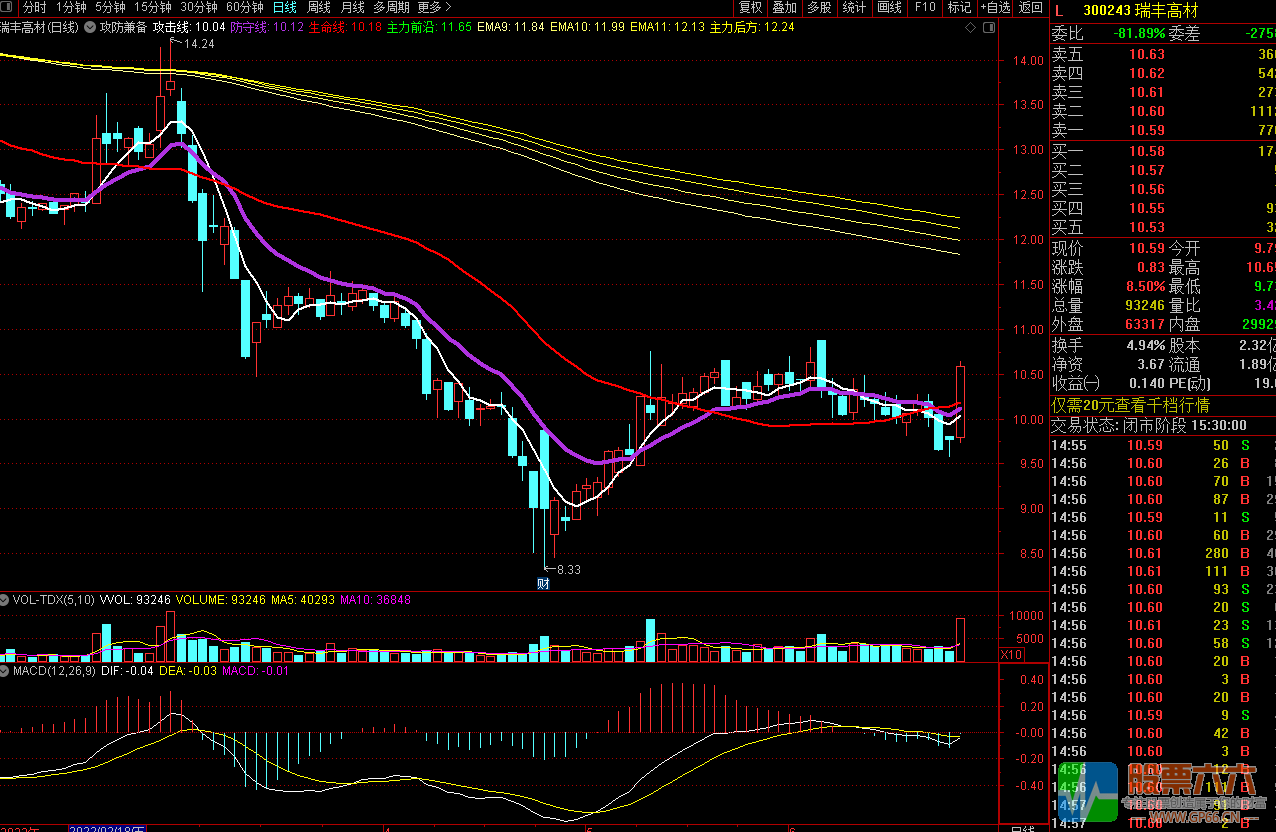Select the 5分钟 period tab

click(x=111, y=7)
